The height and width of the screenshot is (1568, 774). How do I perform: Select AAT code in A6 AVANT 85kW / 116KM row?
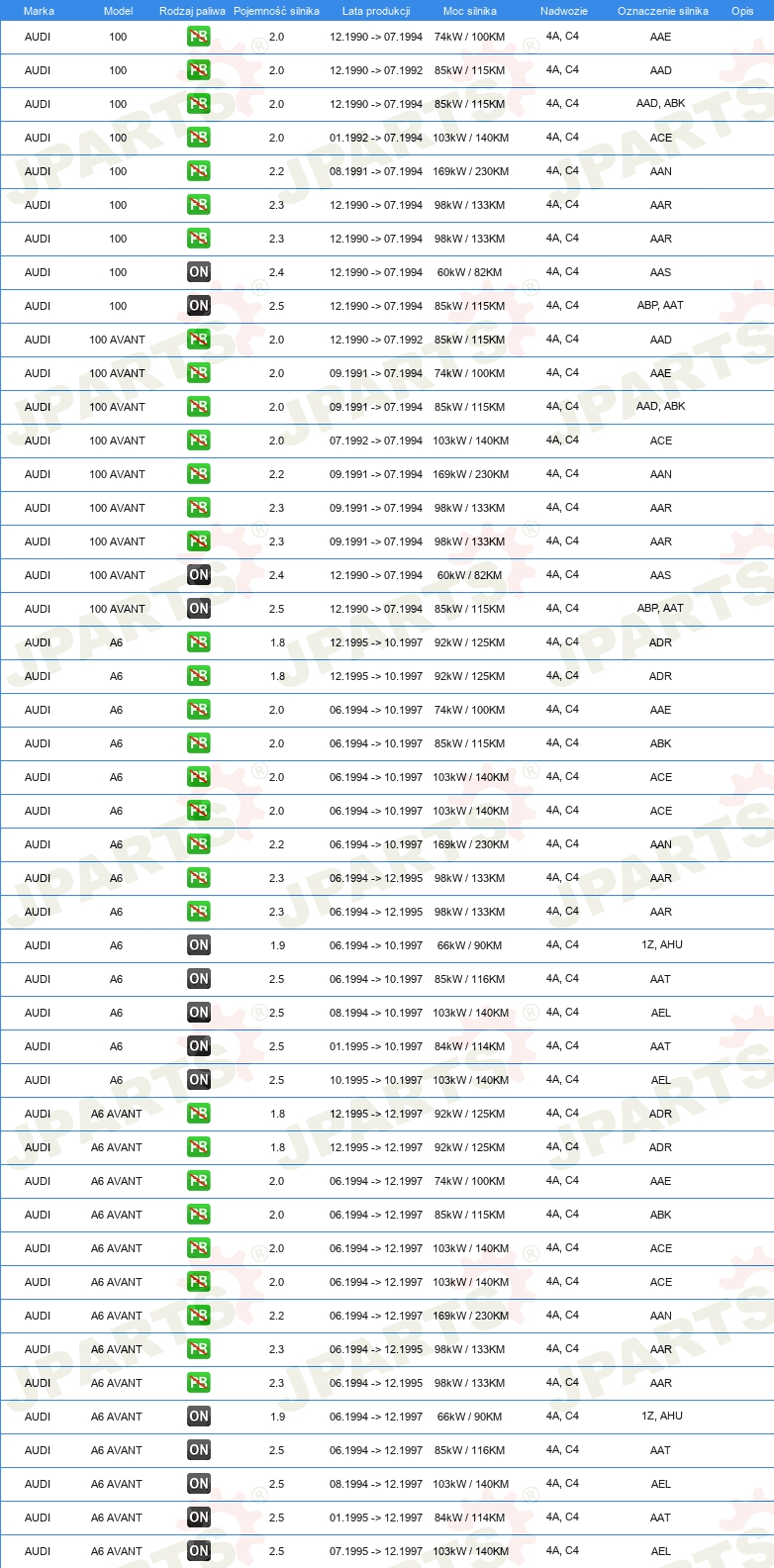pyautogui.click(x=661, y=1450)
